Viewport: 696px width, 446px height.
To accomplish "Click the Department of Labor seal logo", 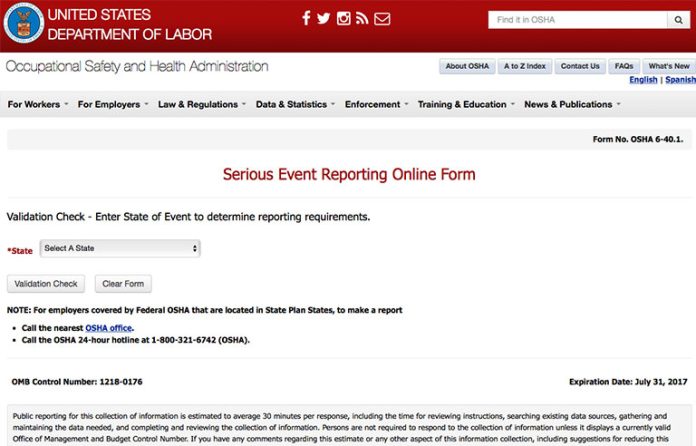I will [x=24, y=23].
